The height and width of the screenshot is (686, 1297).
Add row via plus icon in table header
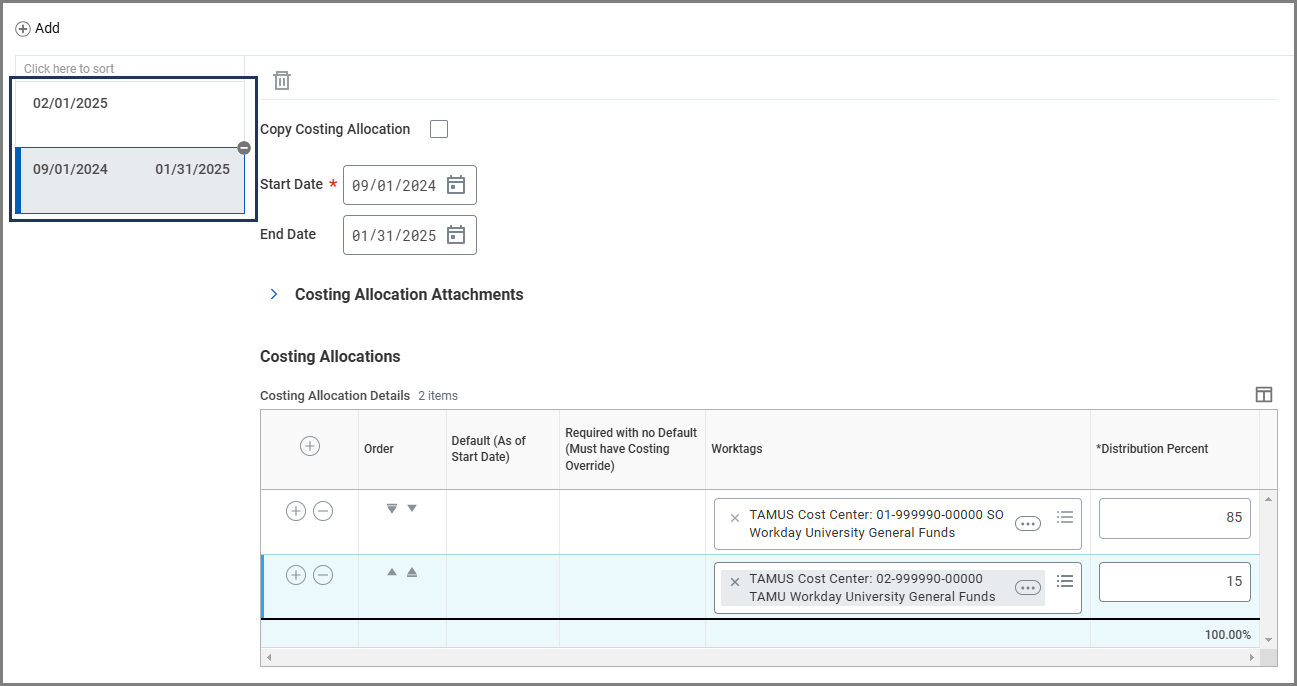point(310,447)
